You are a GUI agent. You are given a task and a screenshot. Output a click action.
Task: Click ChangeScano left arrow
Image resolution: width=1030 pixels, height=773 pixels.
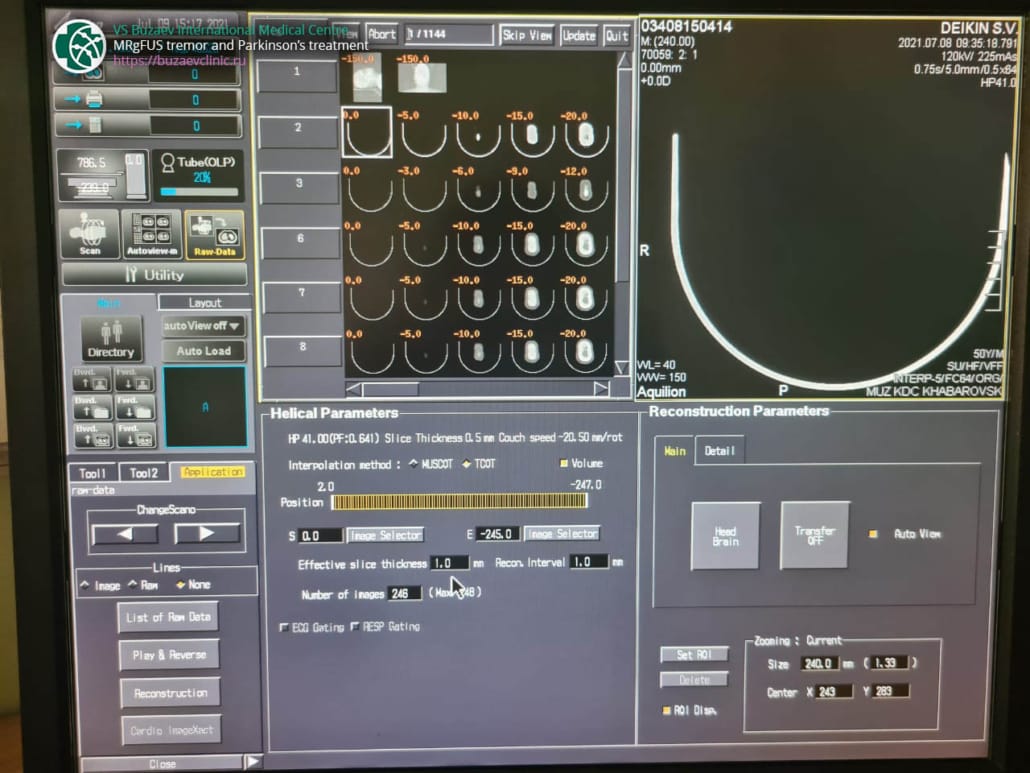click(x=124, y=534)
